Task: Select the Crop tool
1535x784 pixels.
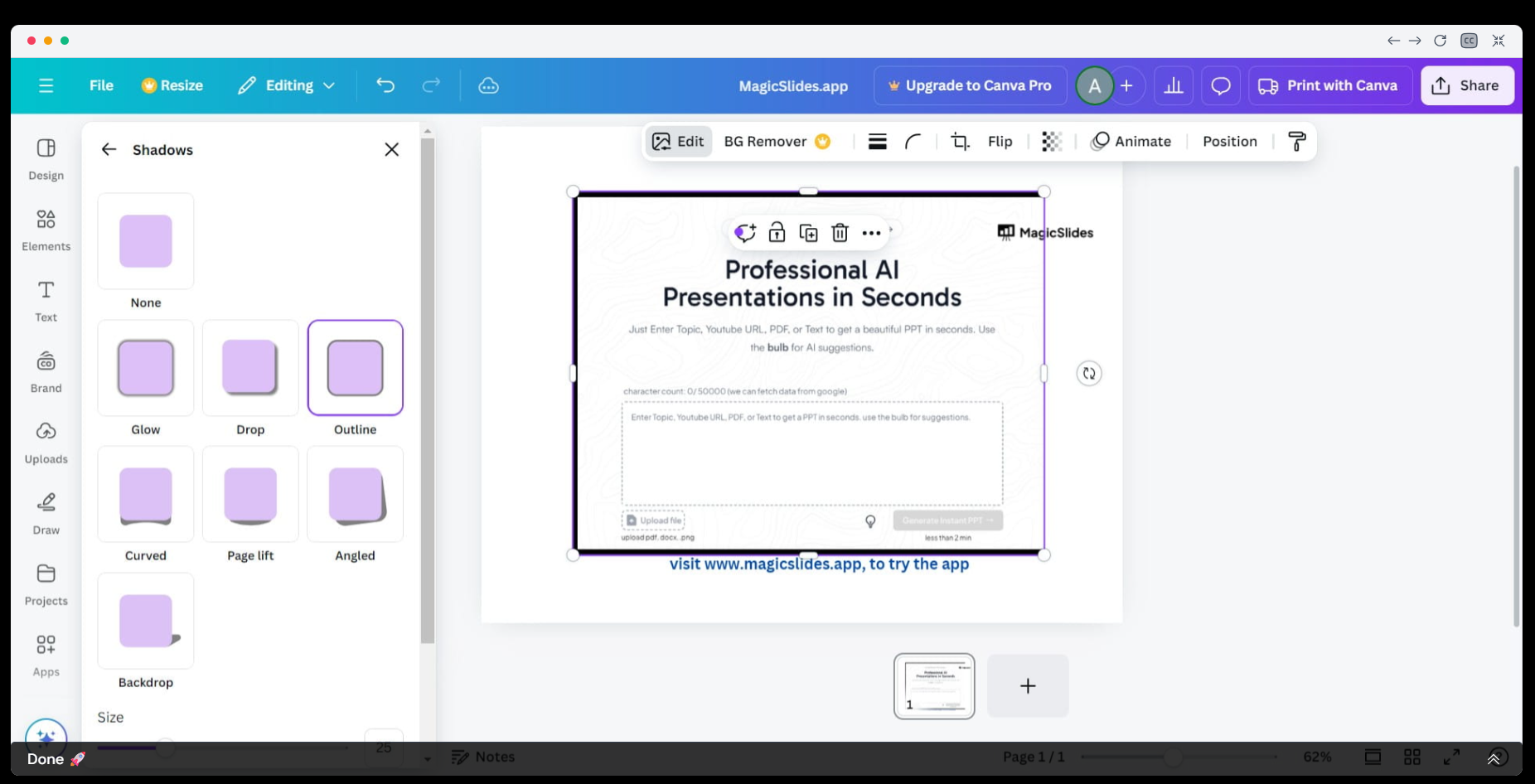Action: point(960,142)
